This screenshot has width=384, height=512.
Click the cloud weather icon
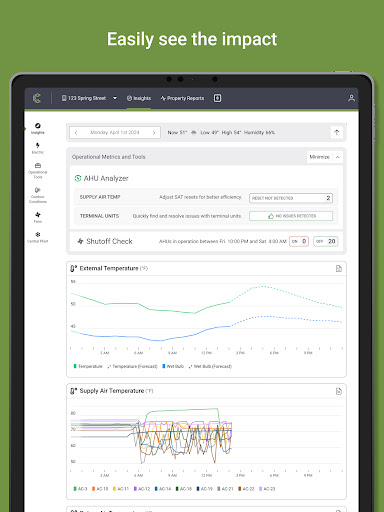coord(194,132)
